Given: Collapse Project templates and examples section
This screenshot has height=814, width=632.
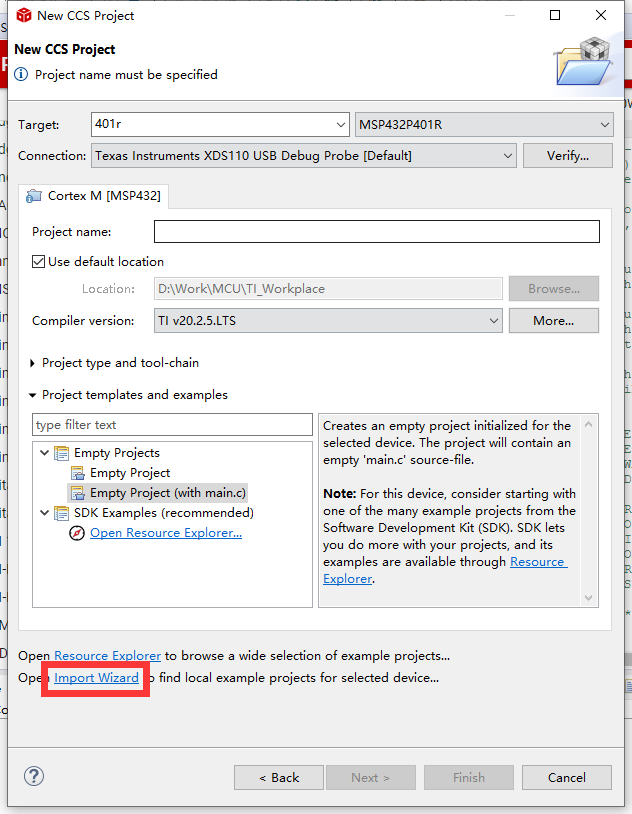Looking at the screenshot, I should [33, 395].
